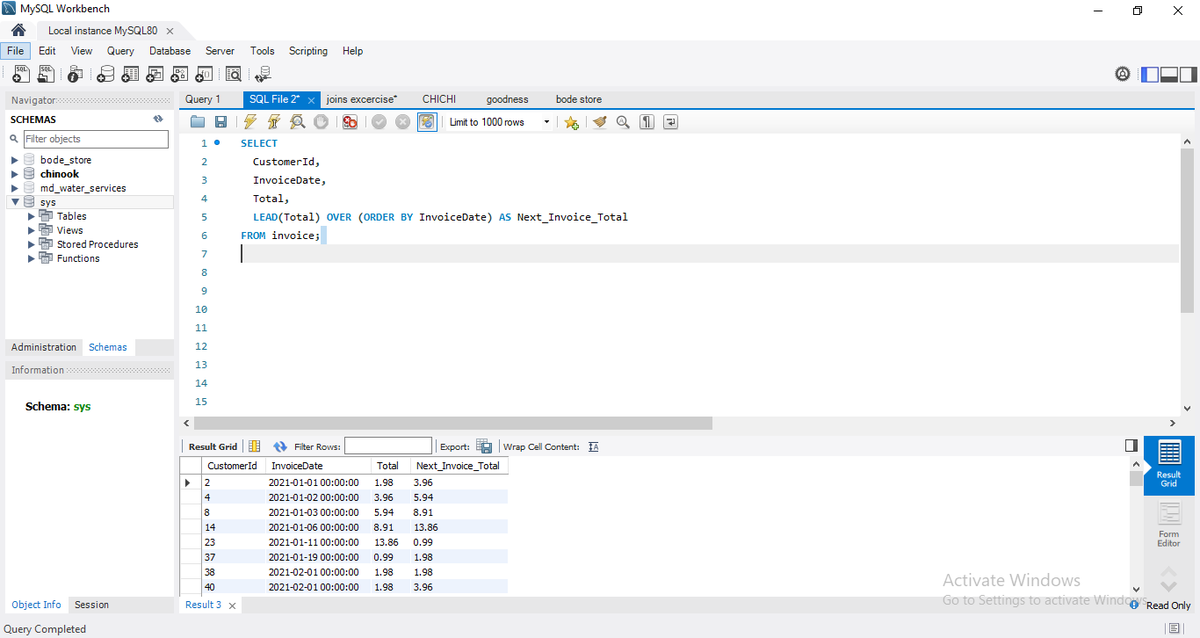Search table data toolbar icon

tap(234, 73)
